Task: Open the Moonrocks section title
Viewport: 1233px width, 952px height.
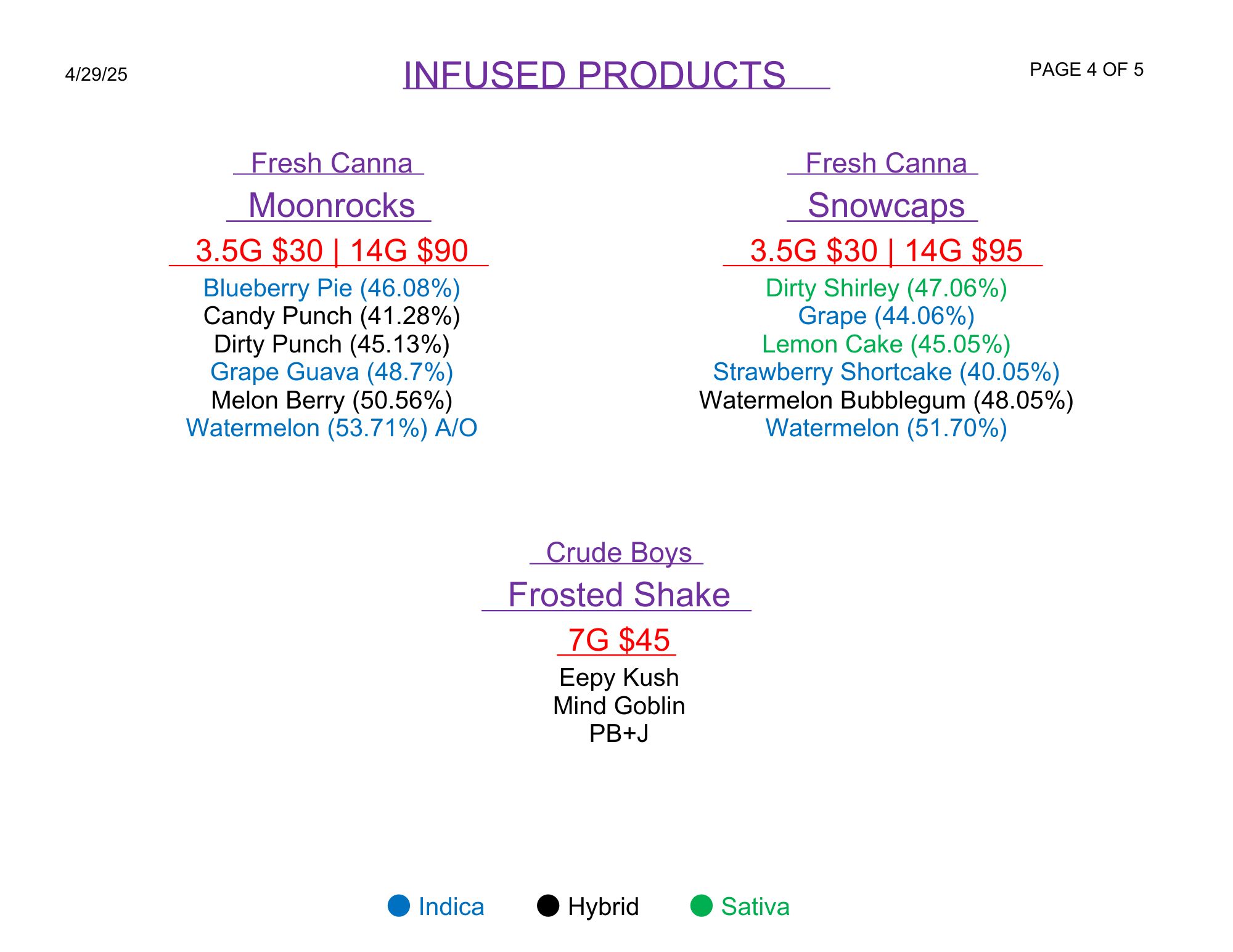Action: pyautogui.click(x=332, y=205)
